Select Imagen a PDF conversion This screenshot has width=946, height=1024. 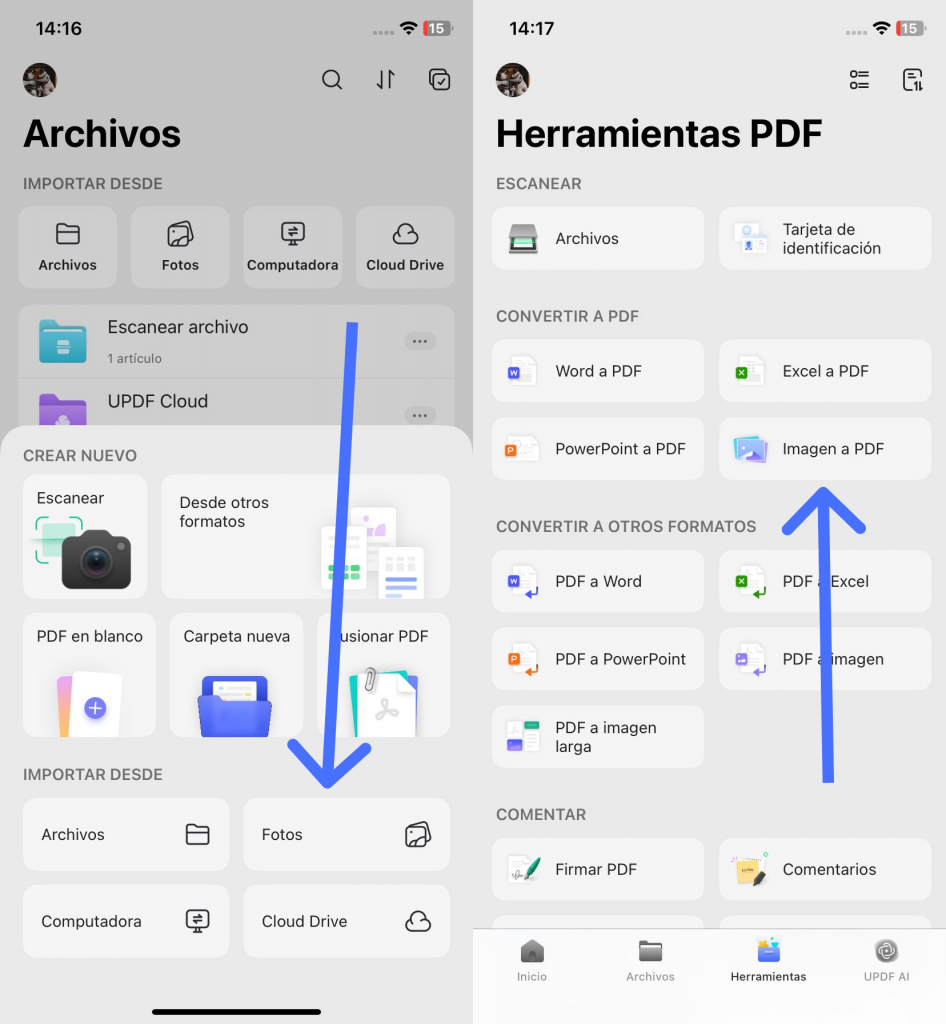tap(825, 449)
